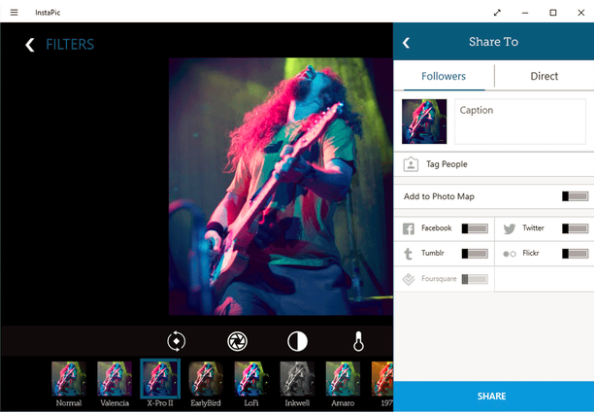Toggle full-screen expand arrows in title bar
594x412 pixels.
[x=497, y=12]
